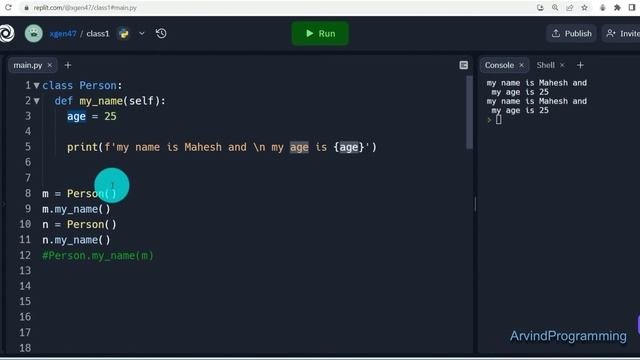Click the commented '#Person.my_name(m)' line
Image resolution: width=640 pixels, height=360 pixels.
click(x=98, y=256)
